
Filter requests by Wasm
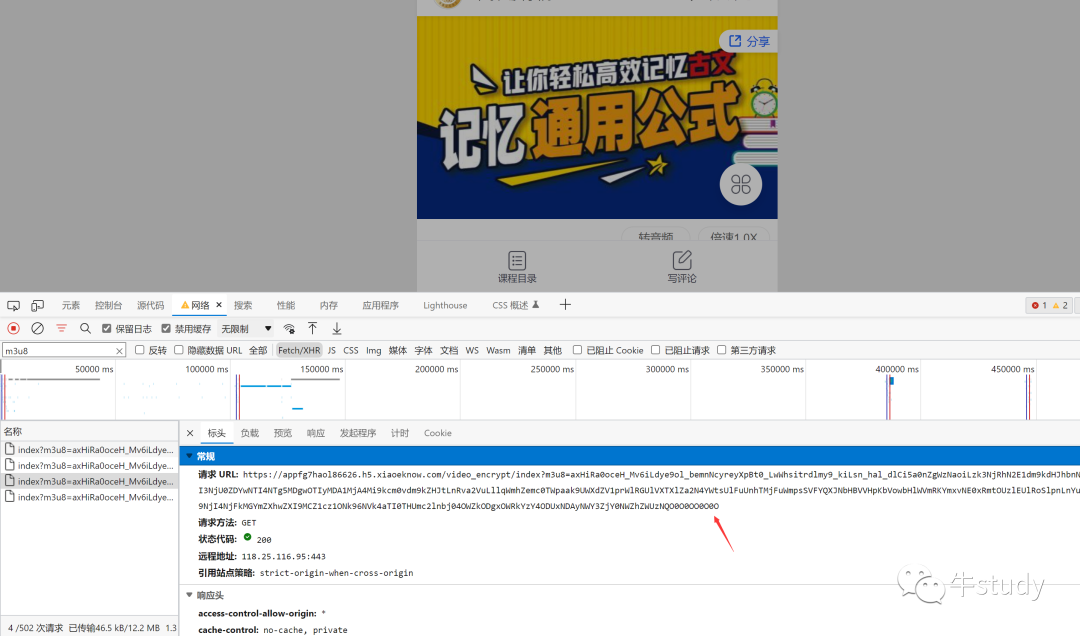click(498, 350)
